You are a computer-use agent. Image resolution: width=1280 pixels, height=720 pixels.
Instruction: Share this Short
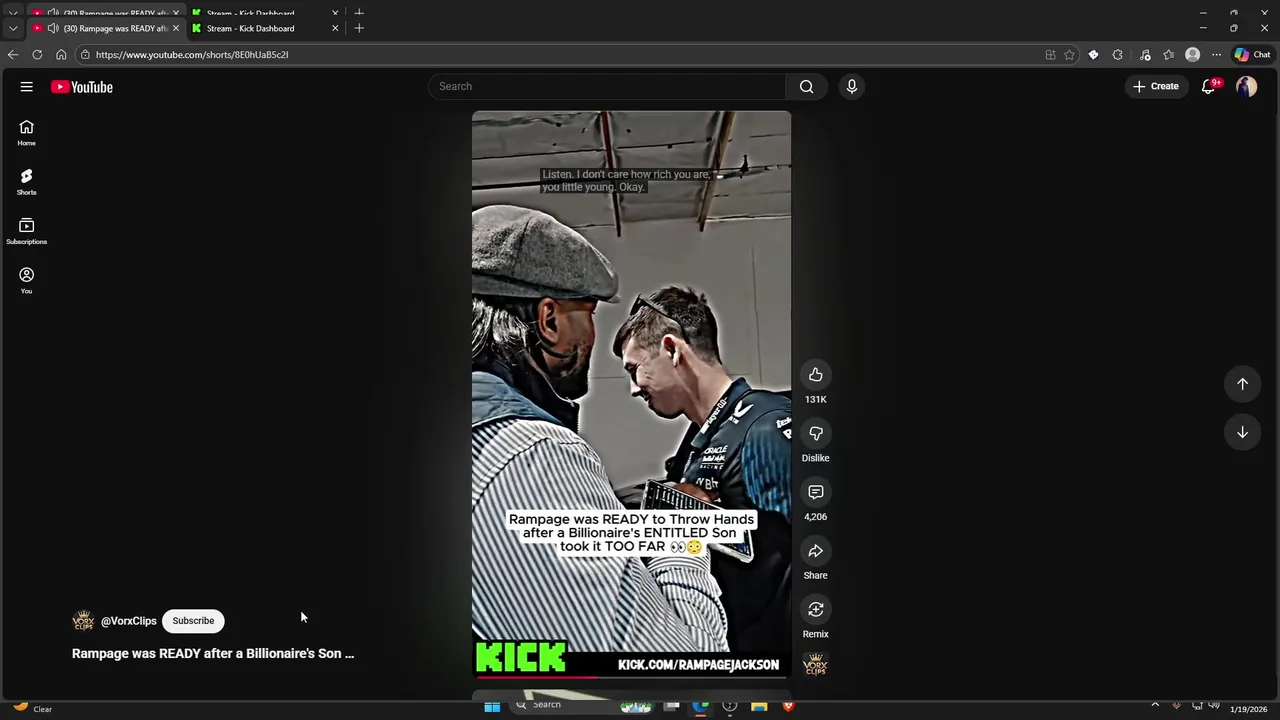[816, 551]
